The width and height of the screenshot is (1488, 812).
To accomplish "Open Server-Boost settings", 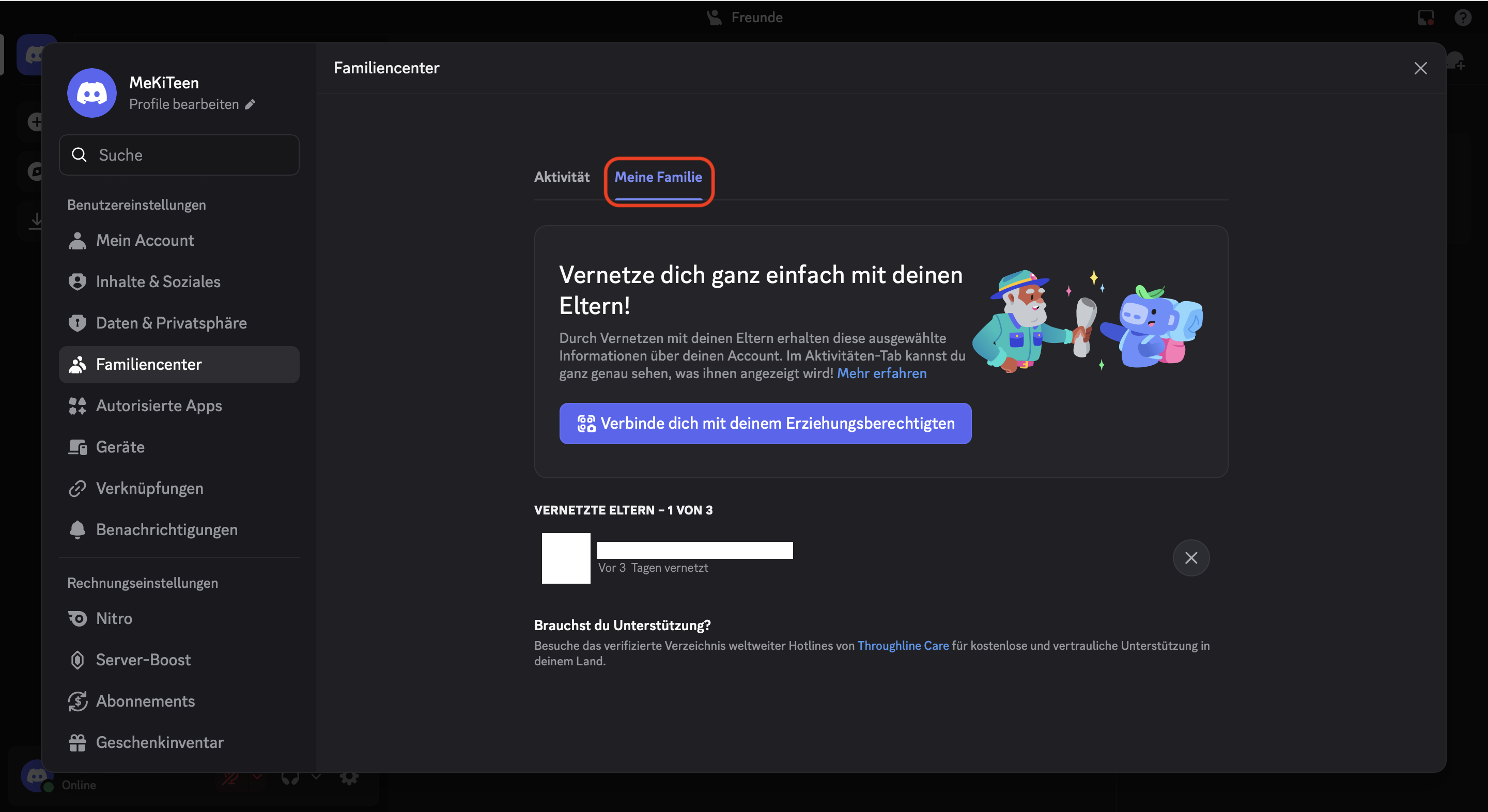I will click(x=143, y=660).
